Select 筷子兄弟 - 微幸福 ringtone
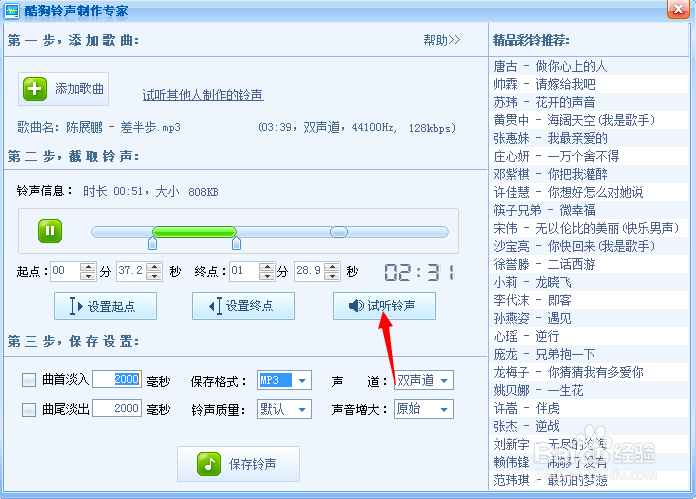 pyautogui.click(x=588, y=210)
